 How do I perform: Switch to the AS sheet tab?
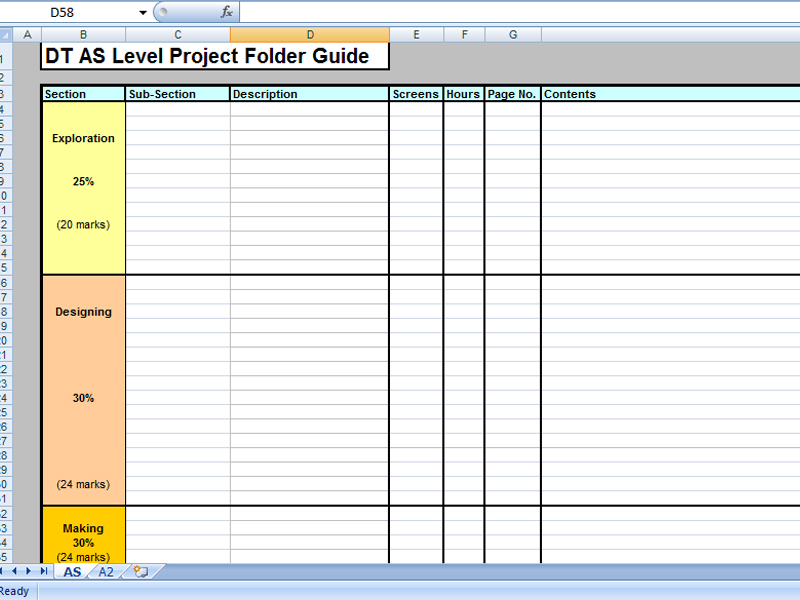(72, 572)
